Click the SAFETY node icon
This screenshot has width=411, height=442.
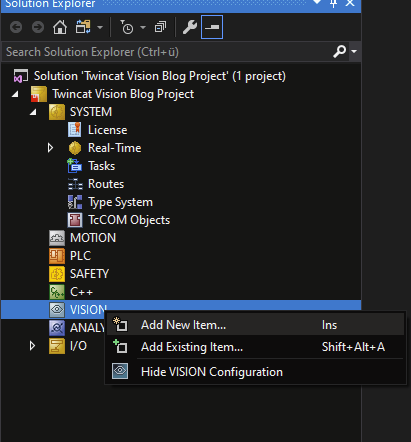(57, 274)
